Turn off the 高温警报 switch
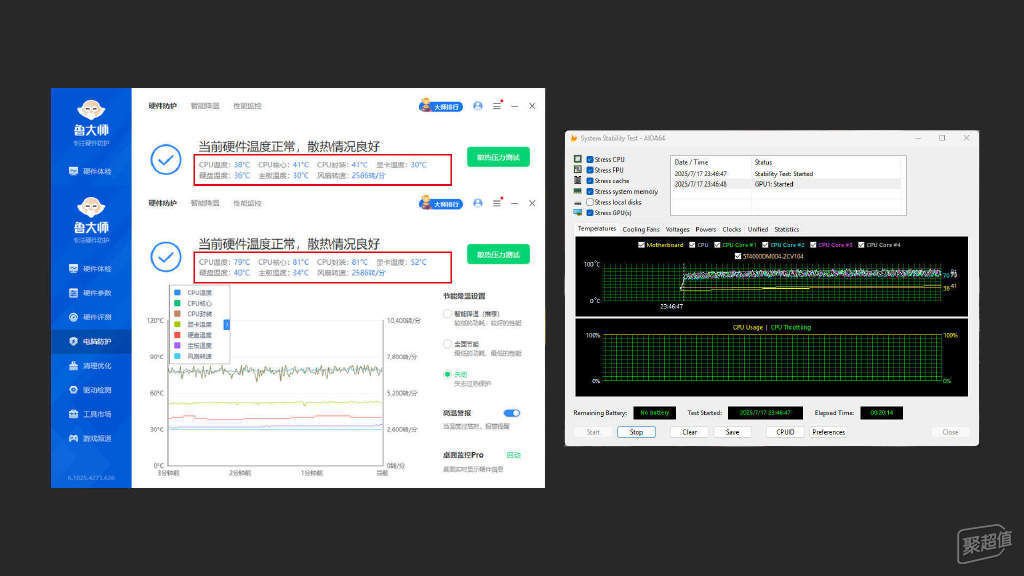The width and height of the screenshot is (1024, 576). coord(512,413)
